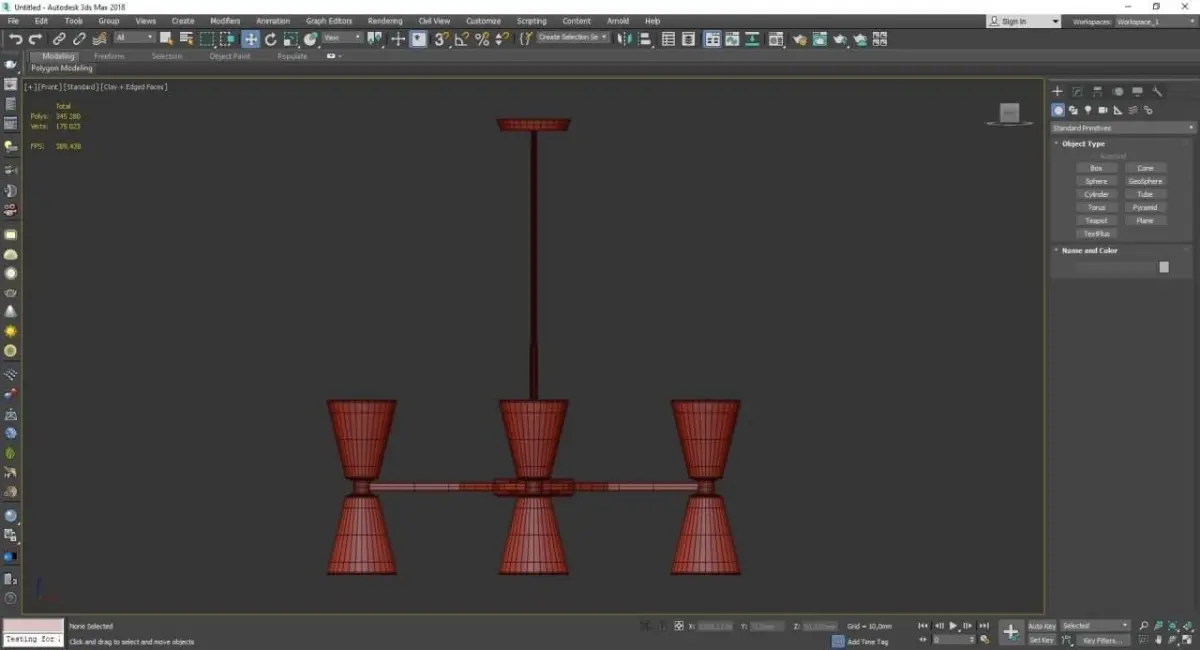Click the ViewCube in the viewport

point(1010,113)
